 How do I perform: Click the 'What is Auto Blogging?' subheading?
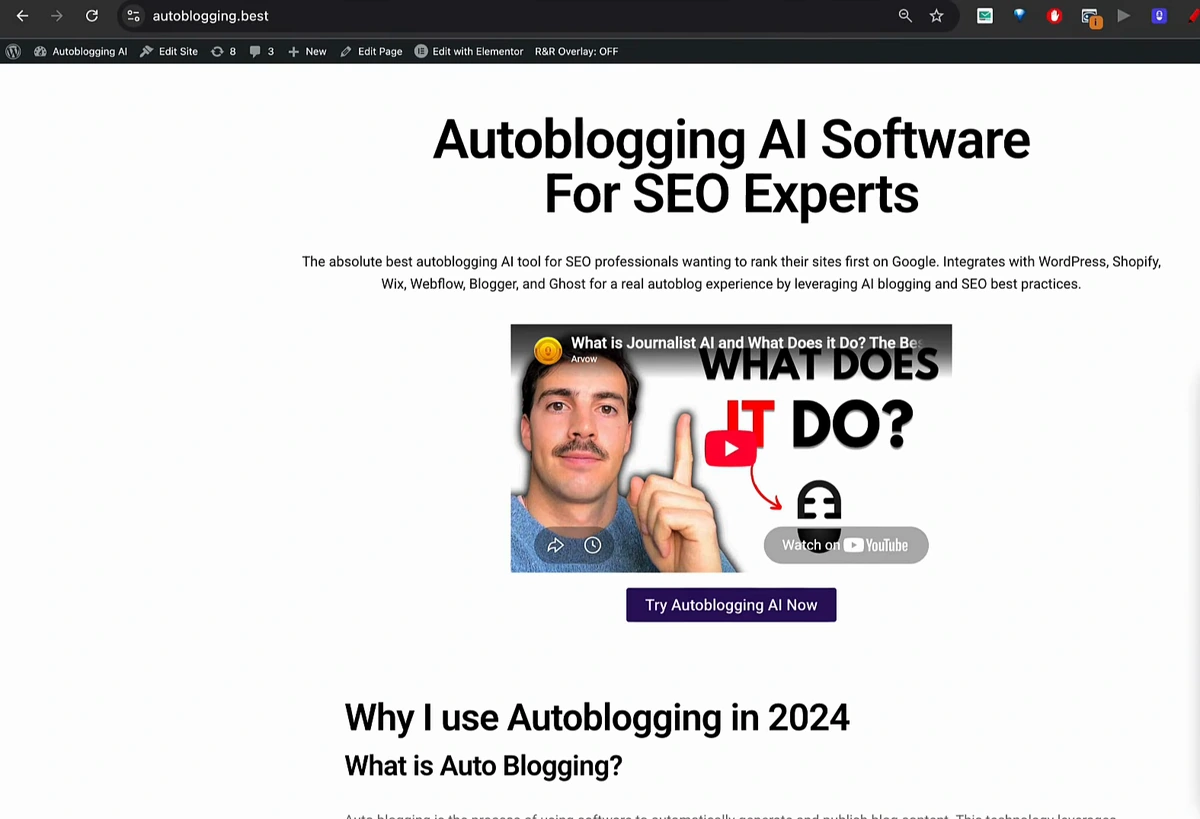(483, 766)
